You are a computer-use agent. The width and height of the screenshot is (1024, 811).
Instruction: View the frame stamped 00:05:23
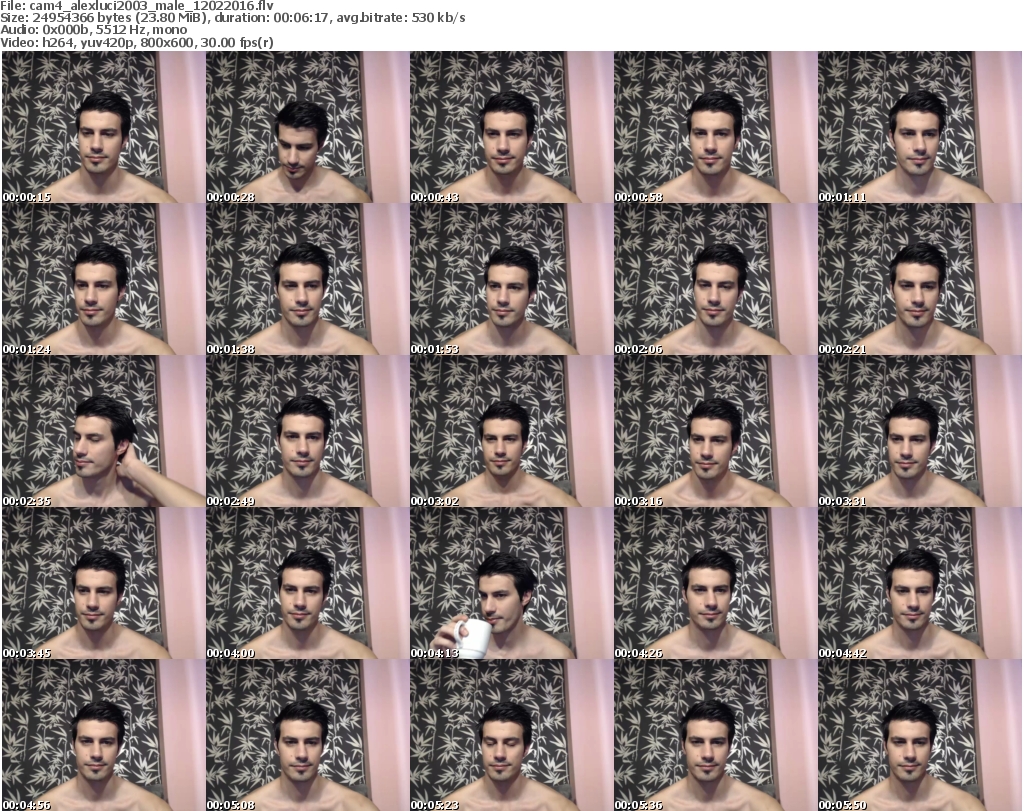[511, 735]
